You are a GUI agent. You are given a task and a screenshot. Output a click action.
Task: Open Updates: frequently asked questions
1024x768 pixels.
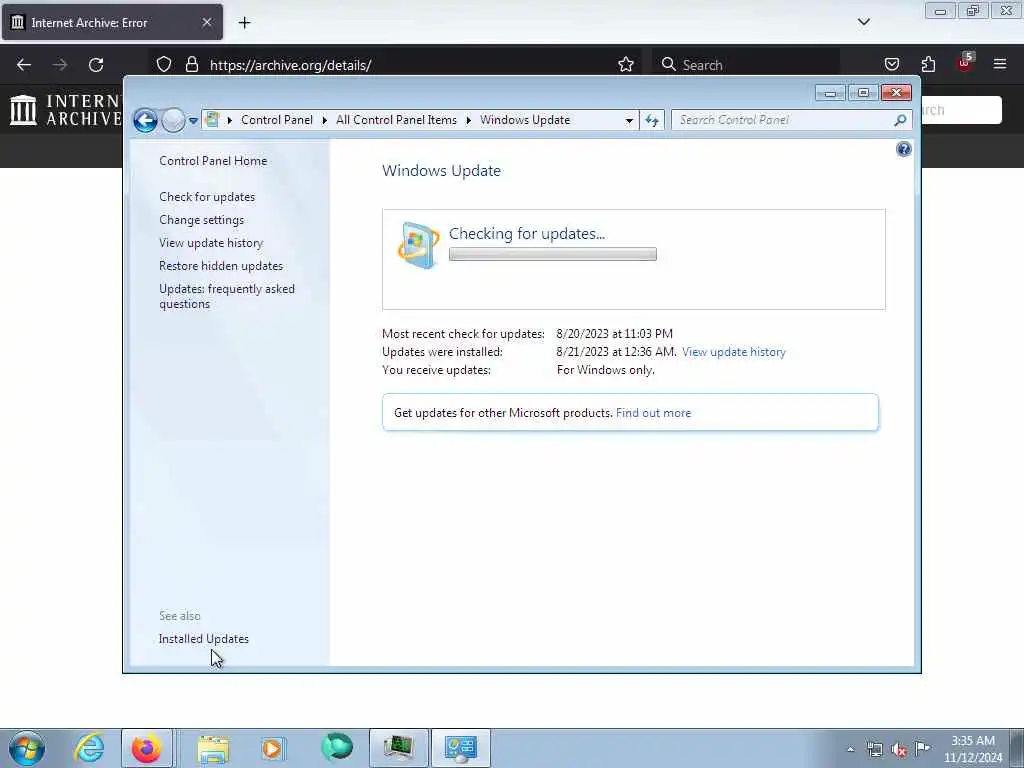pyautogui.click(x=227, y=296)
